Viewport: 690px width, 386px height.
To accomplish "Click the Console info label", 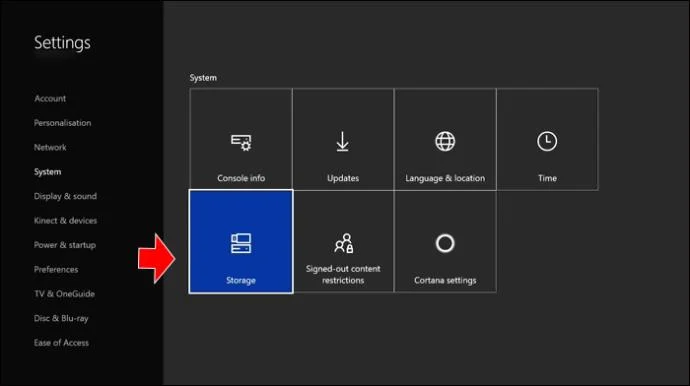I will click(241, 178).
